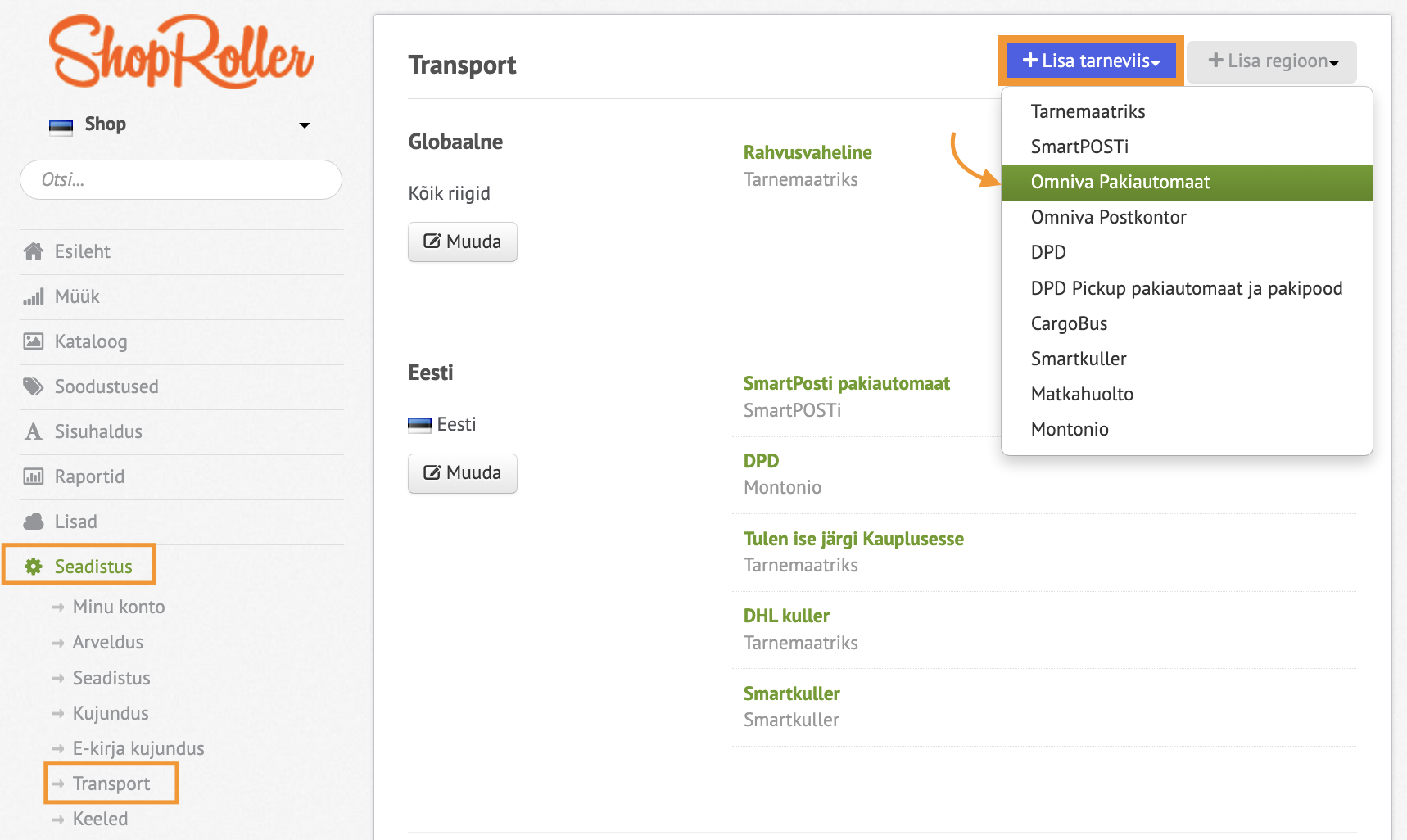Expand the Lisa tarneviis dropdown button
This screenshot has height=840, width=1407.
[x=1091, y=61]
